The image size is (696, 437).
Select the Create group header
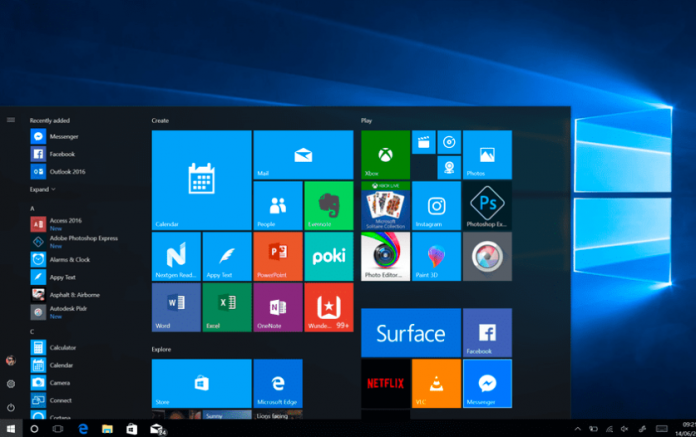[160, 121]
